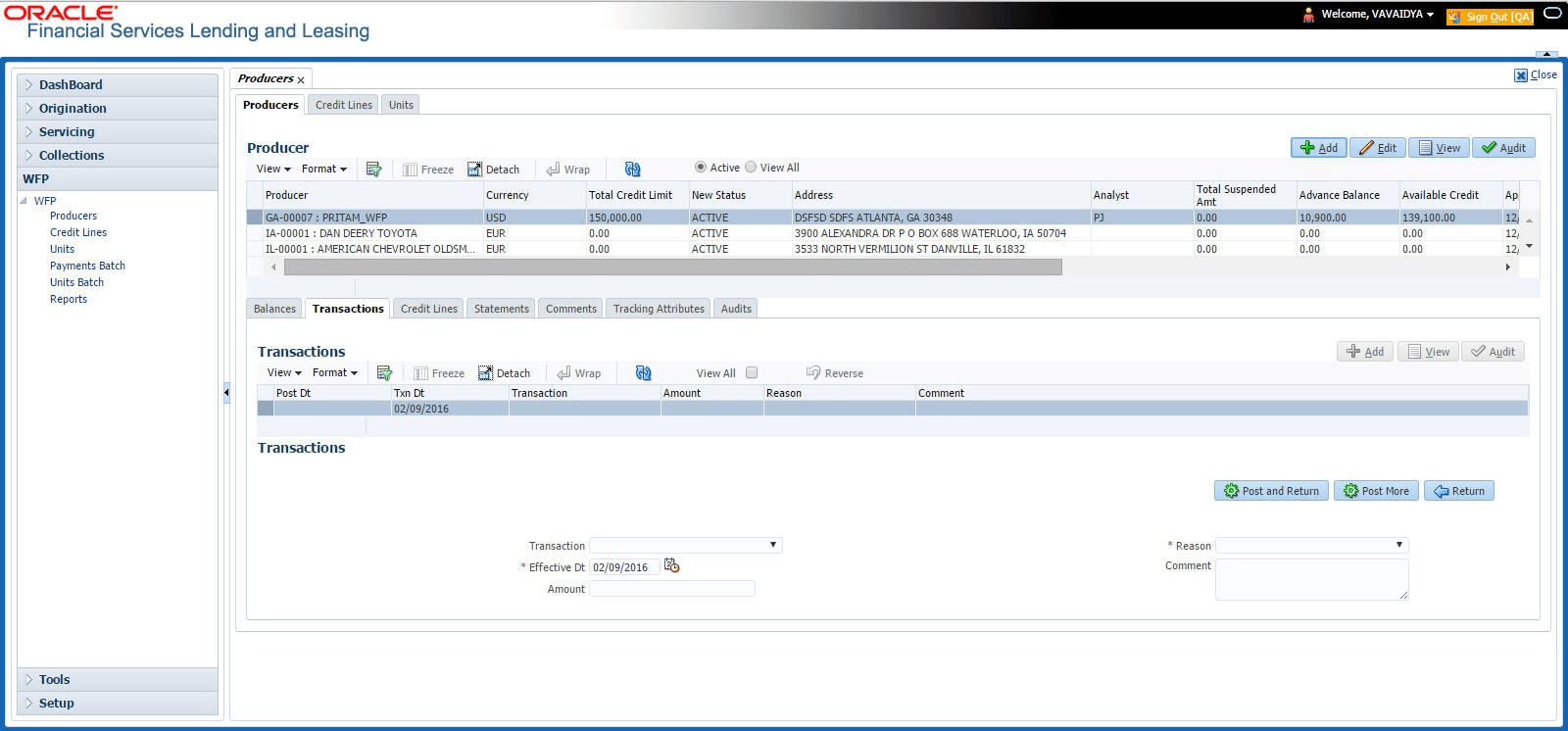Click Reverse in the Transactions toolbar

[x=834, y=373]
